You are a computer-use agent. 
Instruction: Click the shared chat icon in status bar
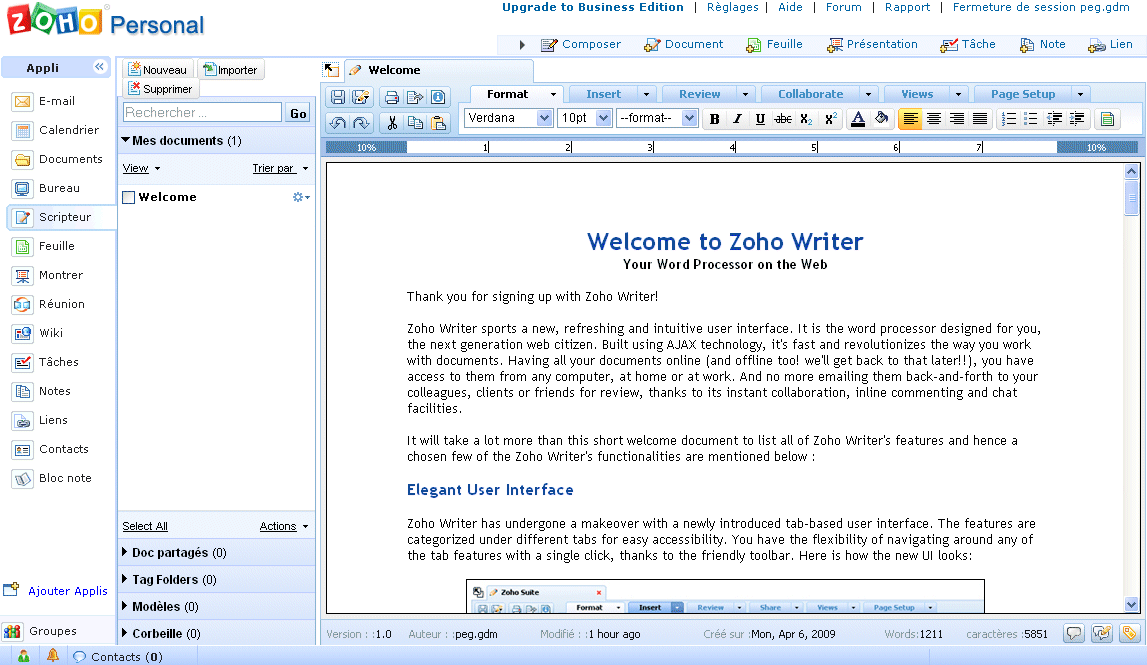point(1102,634)
